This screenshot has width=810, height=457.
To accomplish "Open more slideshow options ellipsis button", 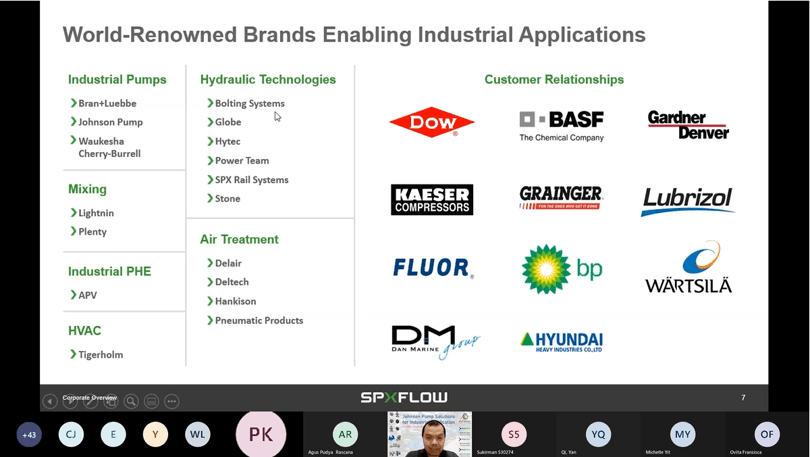I will pyautogui.click(x=172, y=401).
